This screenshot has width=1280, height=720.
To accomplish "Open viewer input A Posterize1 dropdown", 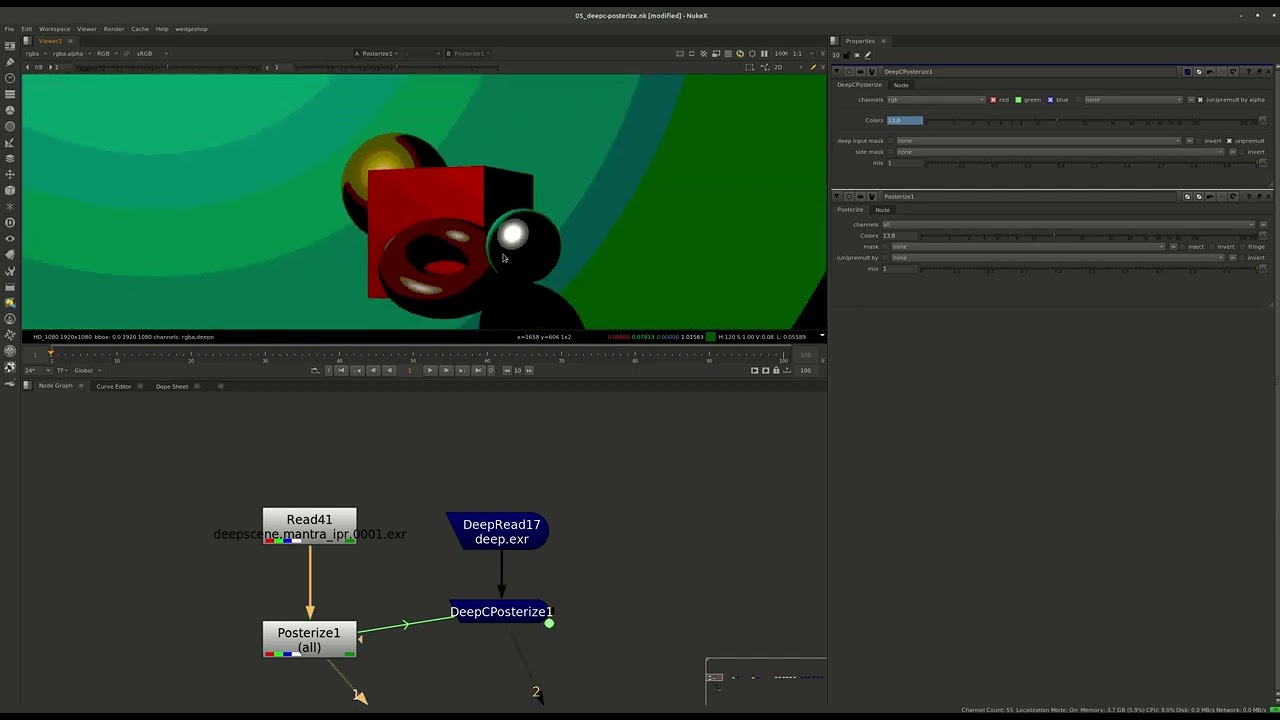I will pyautogui.click(x=377, y=53).
